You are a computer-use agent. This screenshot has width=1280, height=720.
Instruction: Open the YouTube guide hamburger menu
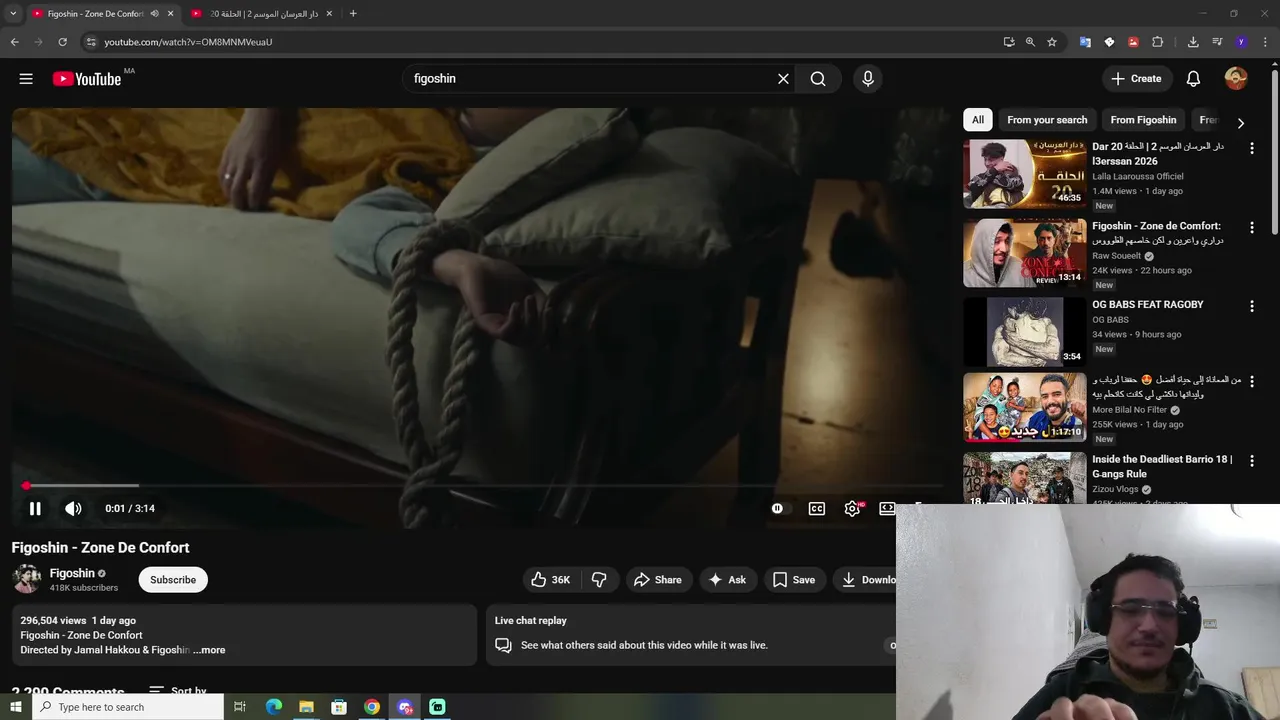click(26, 79)
